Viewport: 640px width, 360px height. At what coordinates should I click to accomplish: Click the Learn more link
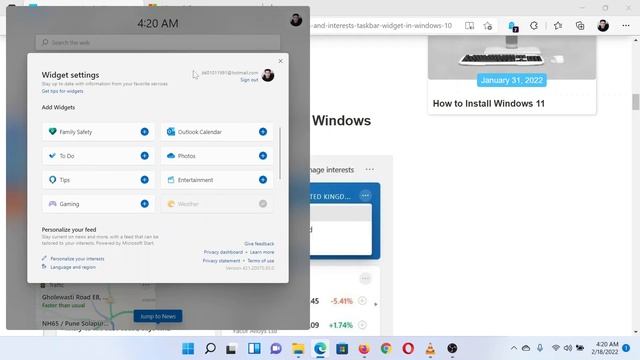[262, 252]
